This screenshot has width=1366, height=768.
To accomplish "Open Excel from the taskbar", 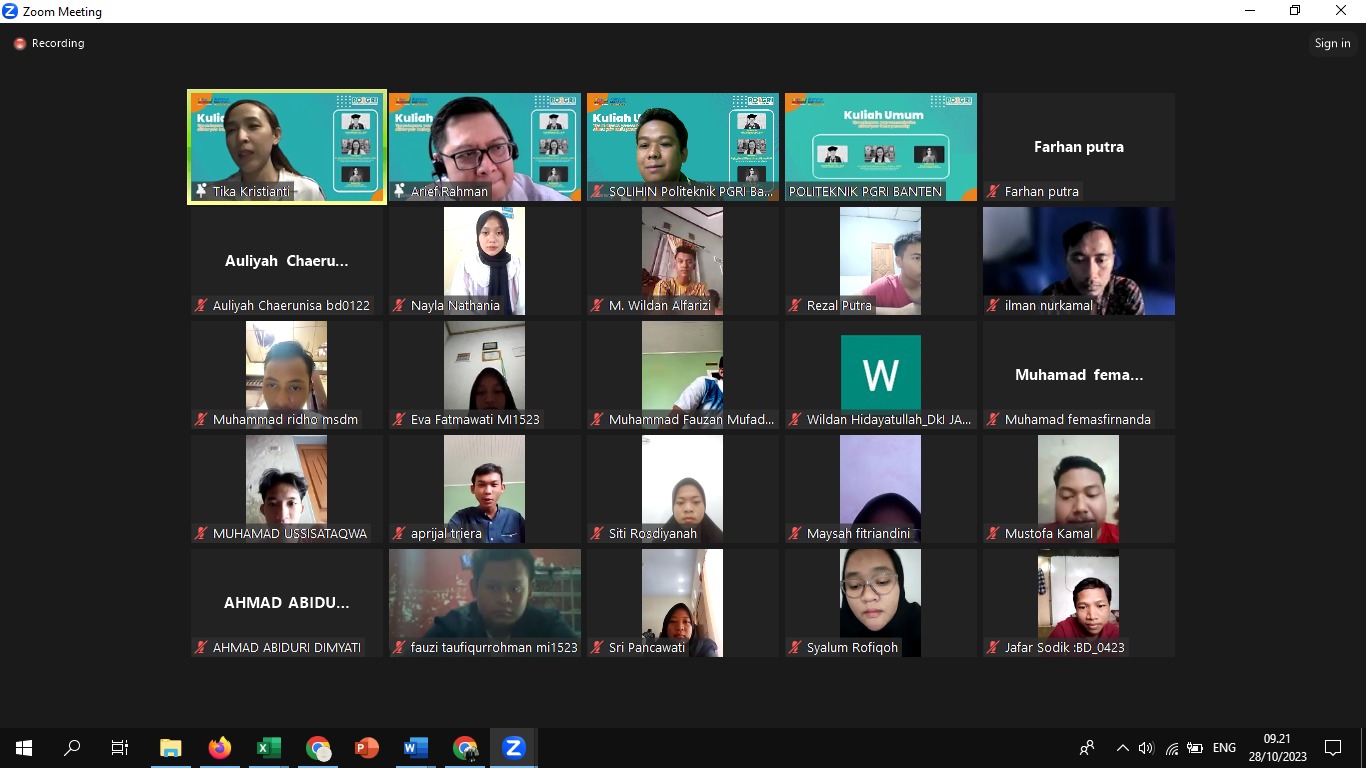I will tap(269, 748).
